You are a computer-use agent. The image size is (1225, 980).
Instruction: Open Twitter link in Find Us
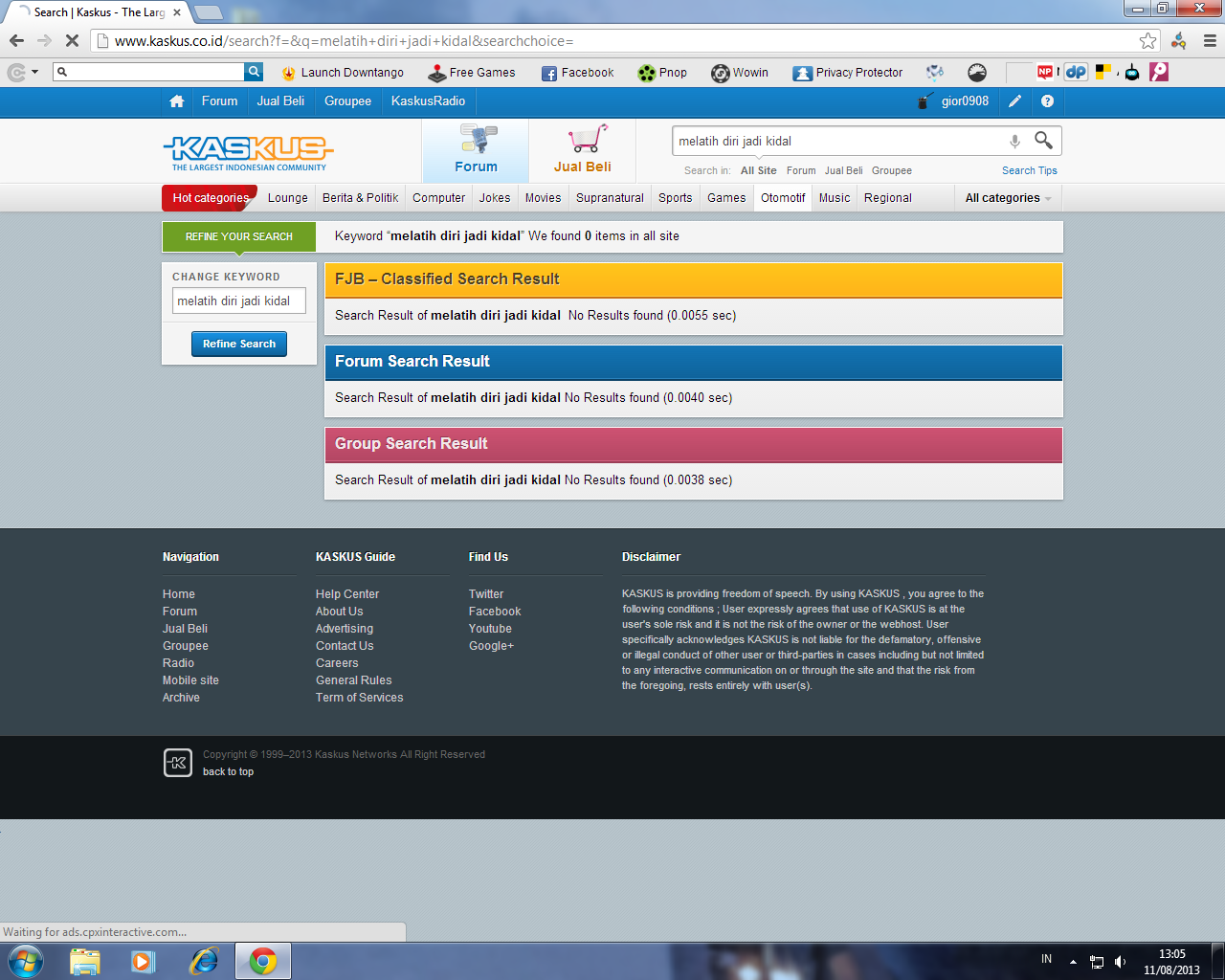click(x=486, y=594)
